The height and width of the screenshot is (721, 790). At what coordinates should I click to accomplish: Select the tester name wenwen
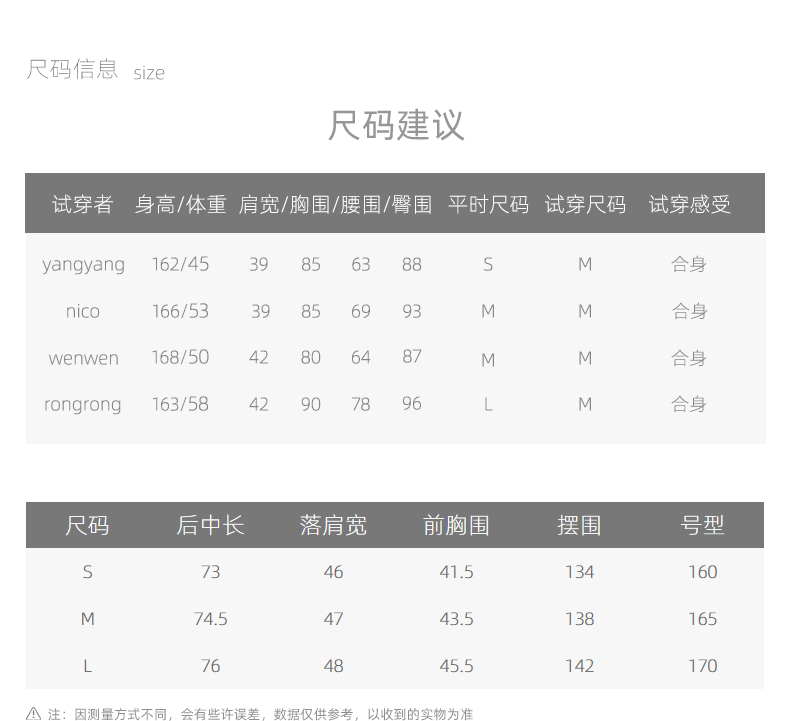tap(83, 358)
